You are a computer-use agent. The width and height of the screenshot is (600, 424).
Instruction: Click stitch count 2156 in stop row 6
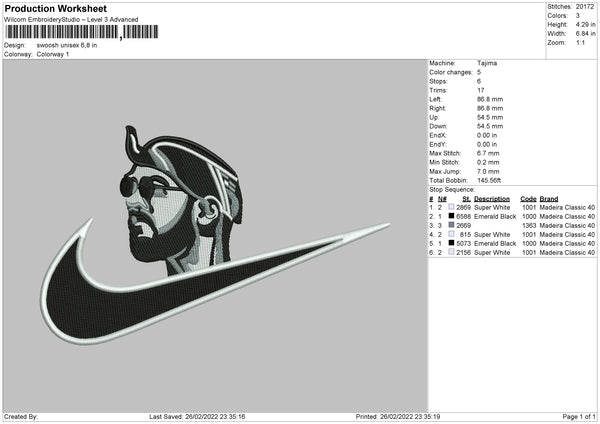pyautogui.click(x=463, y=253)
